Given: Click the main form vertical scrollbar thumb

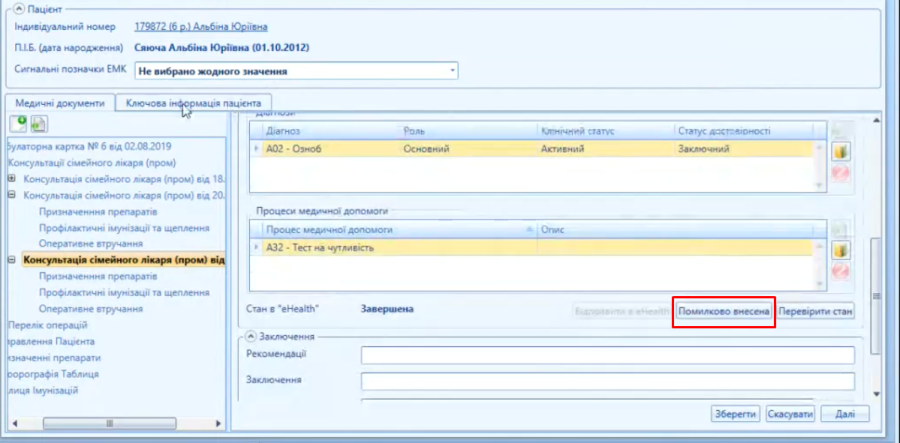Looking at the screenshot, I should coord(876,296).
